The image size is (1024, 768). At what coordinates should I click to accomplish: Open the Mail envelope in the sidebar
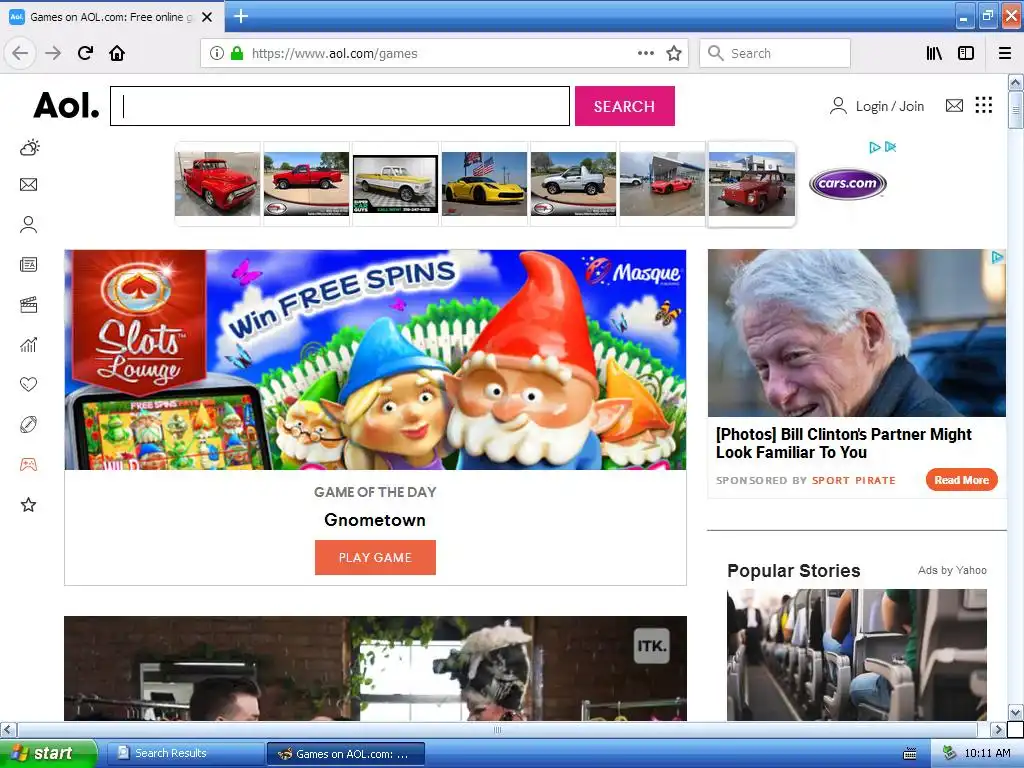(x=28, y=185)
